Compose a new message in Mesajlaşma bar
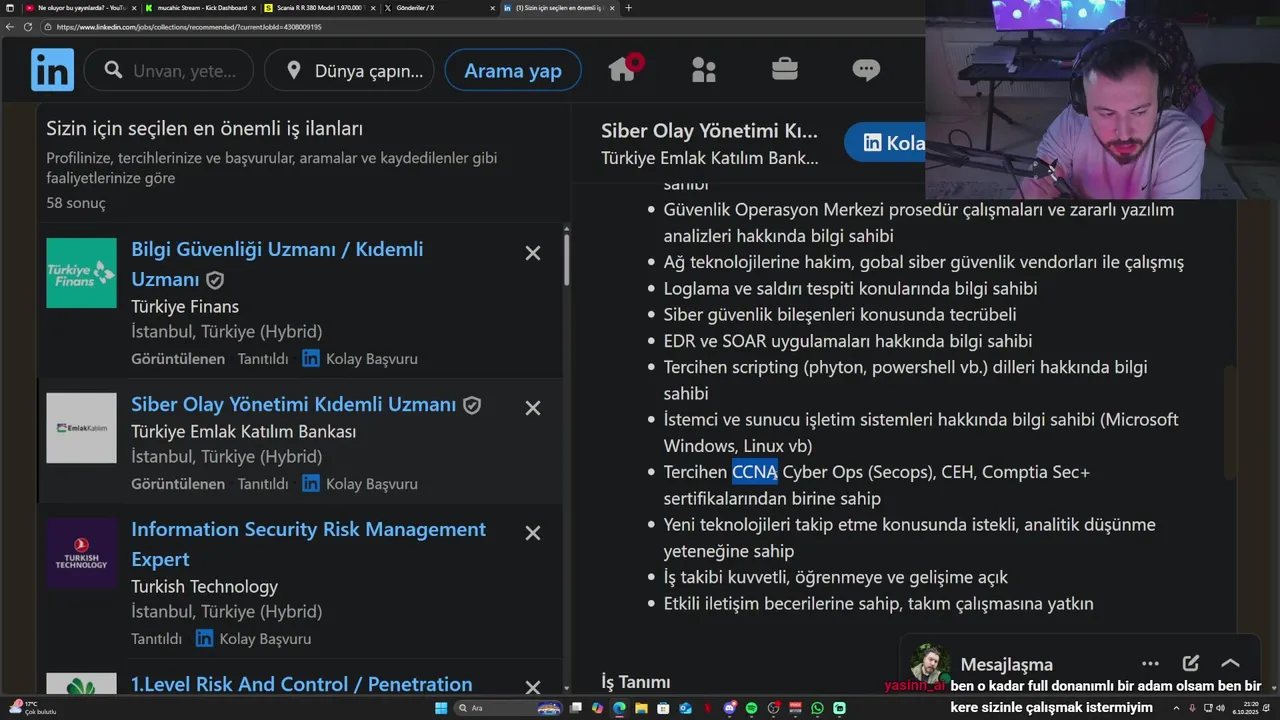 tap(1190, 663)
